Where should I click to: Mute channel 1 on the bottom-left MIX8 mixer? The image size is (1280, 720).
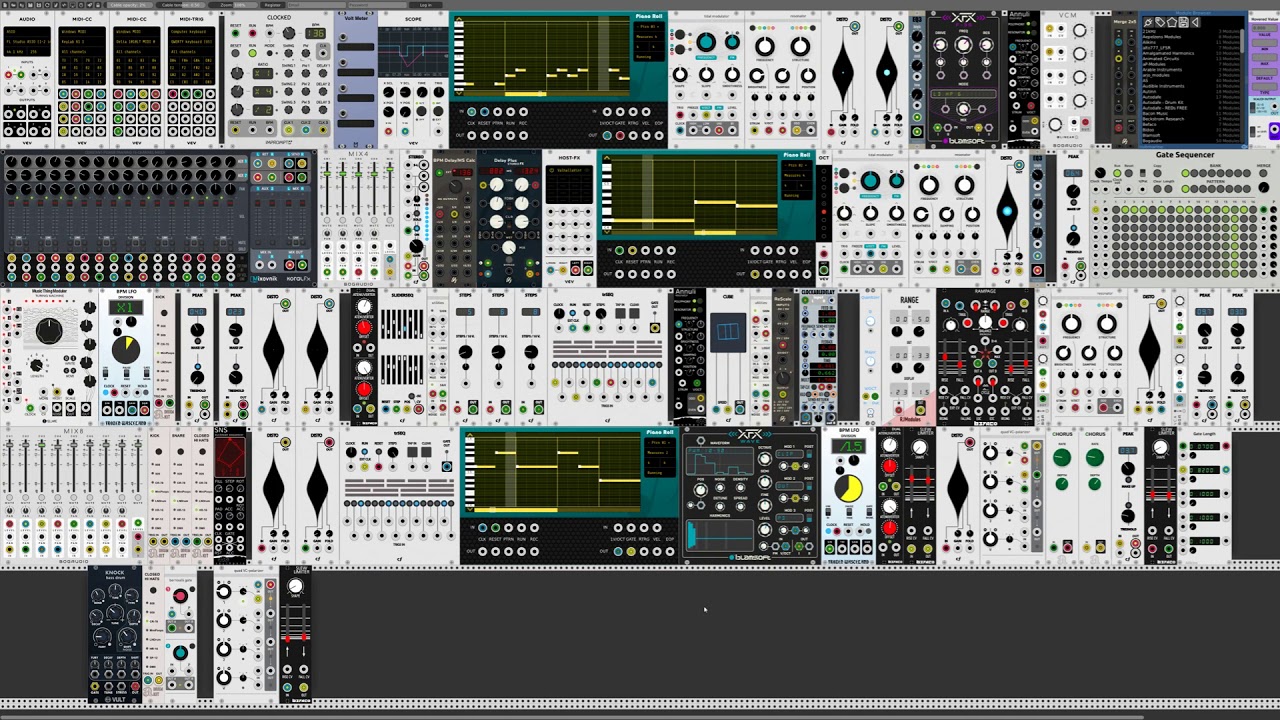(x=9, y=497)
